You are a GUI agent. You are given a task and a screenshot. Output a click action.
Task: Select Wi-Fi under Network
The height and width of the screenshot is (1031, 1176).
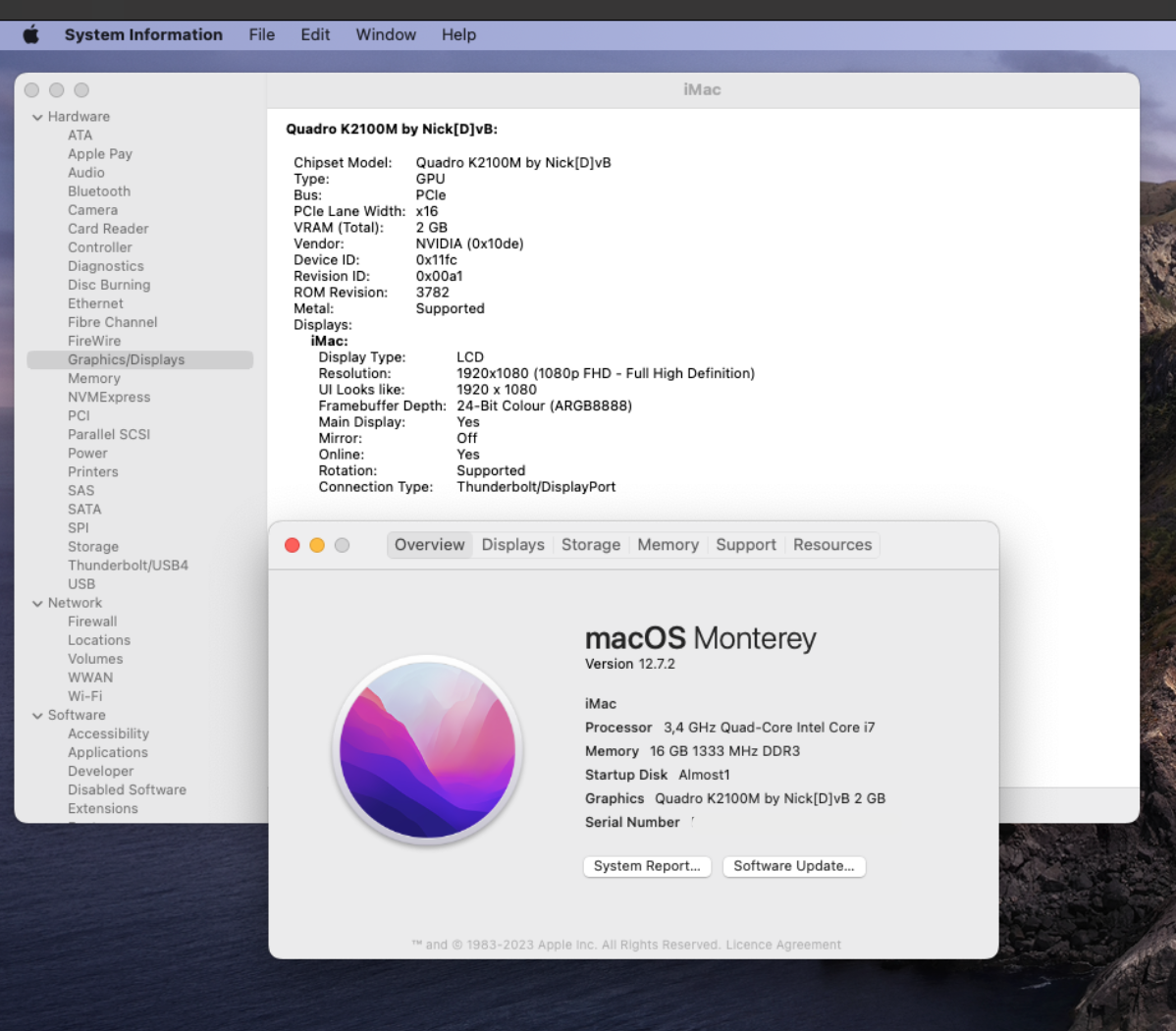84,696
